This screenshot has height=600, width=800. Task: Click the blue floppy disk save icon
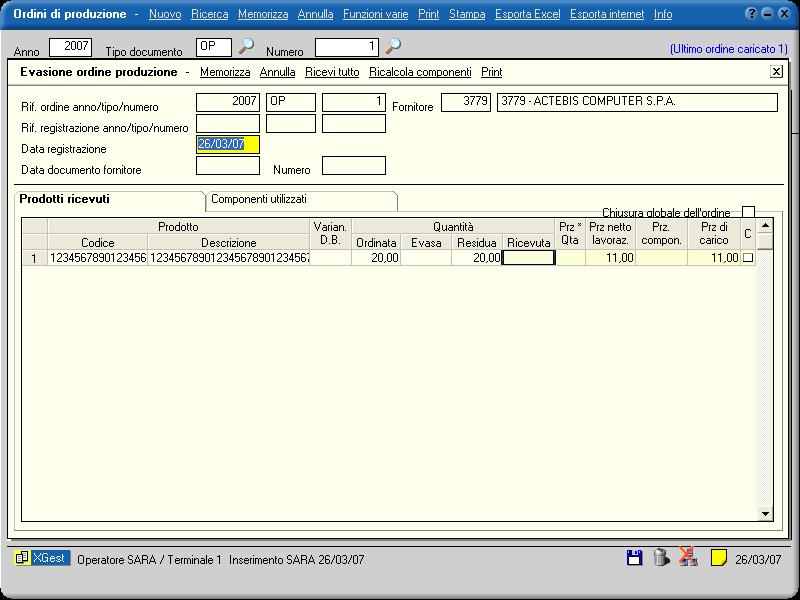634,558
